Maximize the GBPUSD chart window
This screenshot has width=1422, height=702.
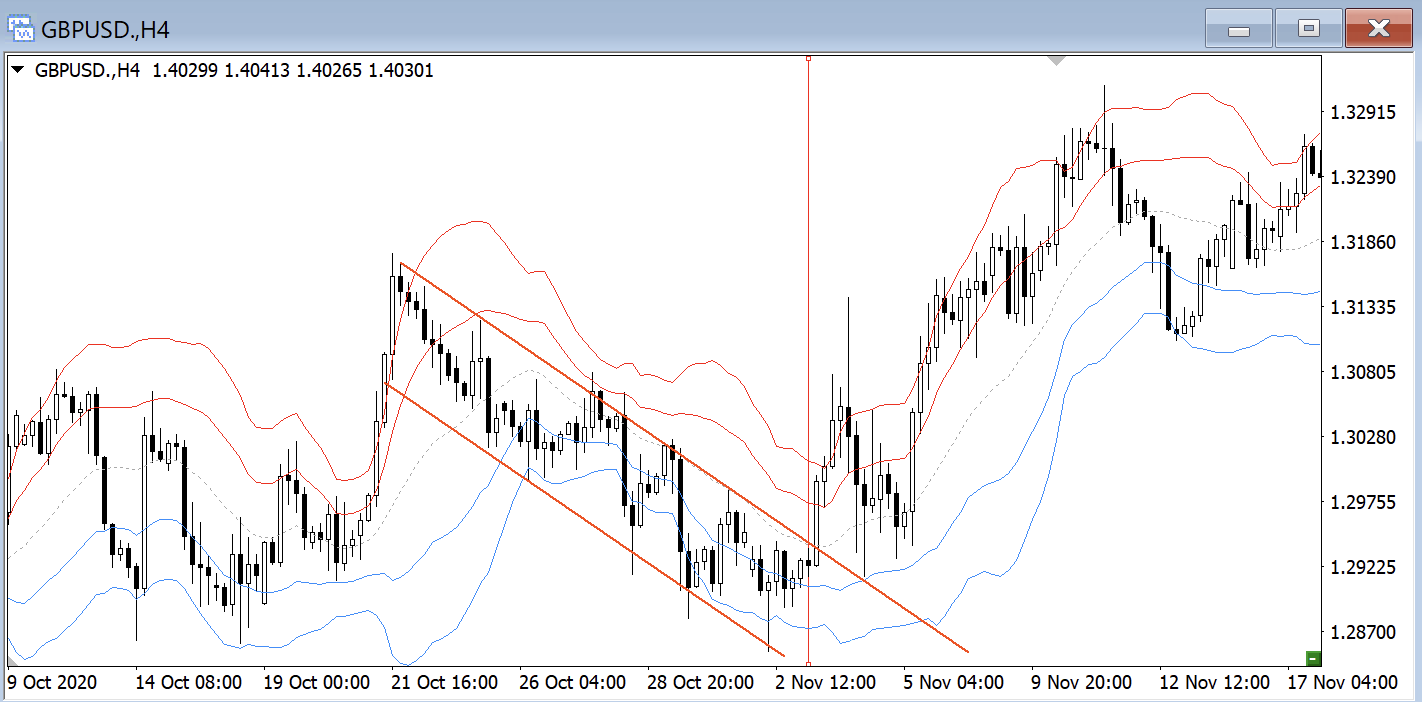(1308, 29)
